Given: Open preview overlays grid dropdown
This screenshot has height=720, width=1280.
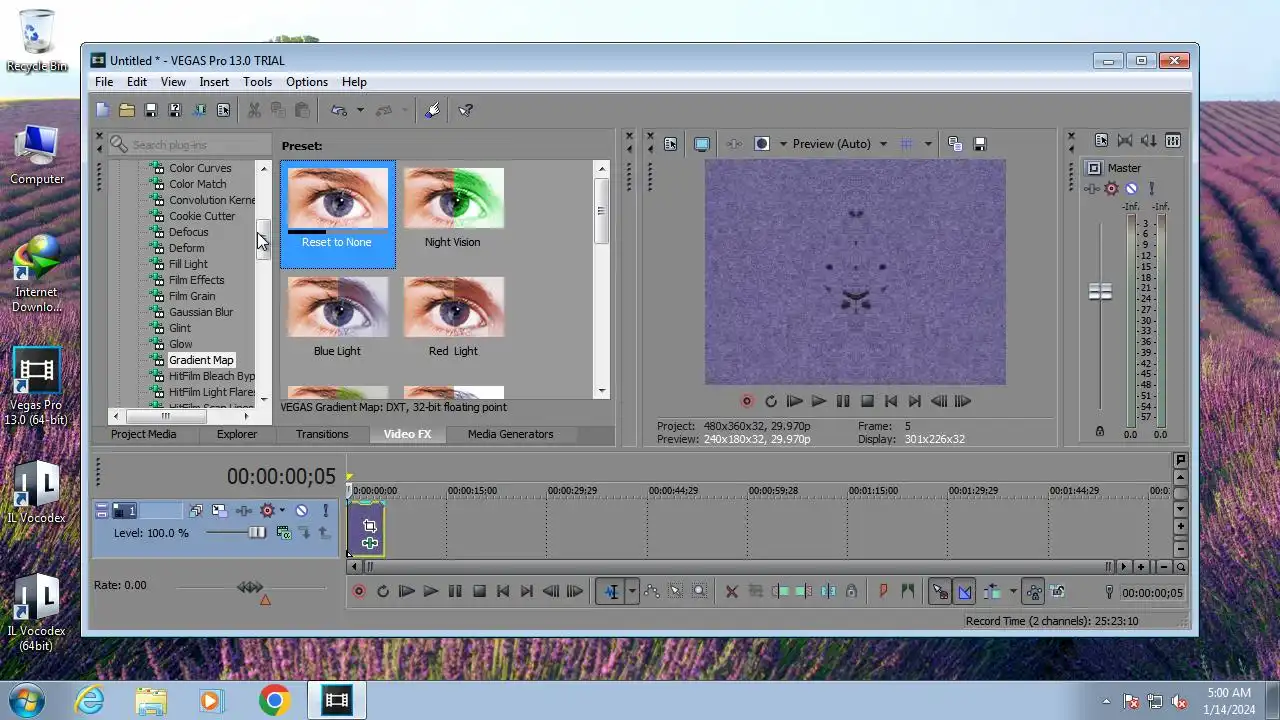Looking at the screenshot, I should (x=928, y=144).
